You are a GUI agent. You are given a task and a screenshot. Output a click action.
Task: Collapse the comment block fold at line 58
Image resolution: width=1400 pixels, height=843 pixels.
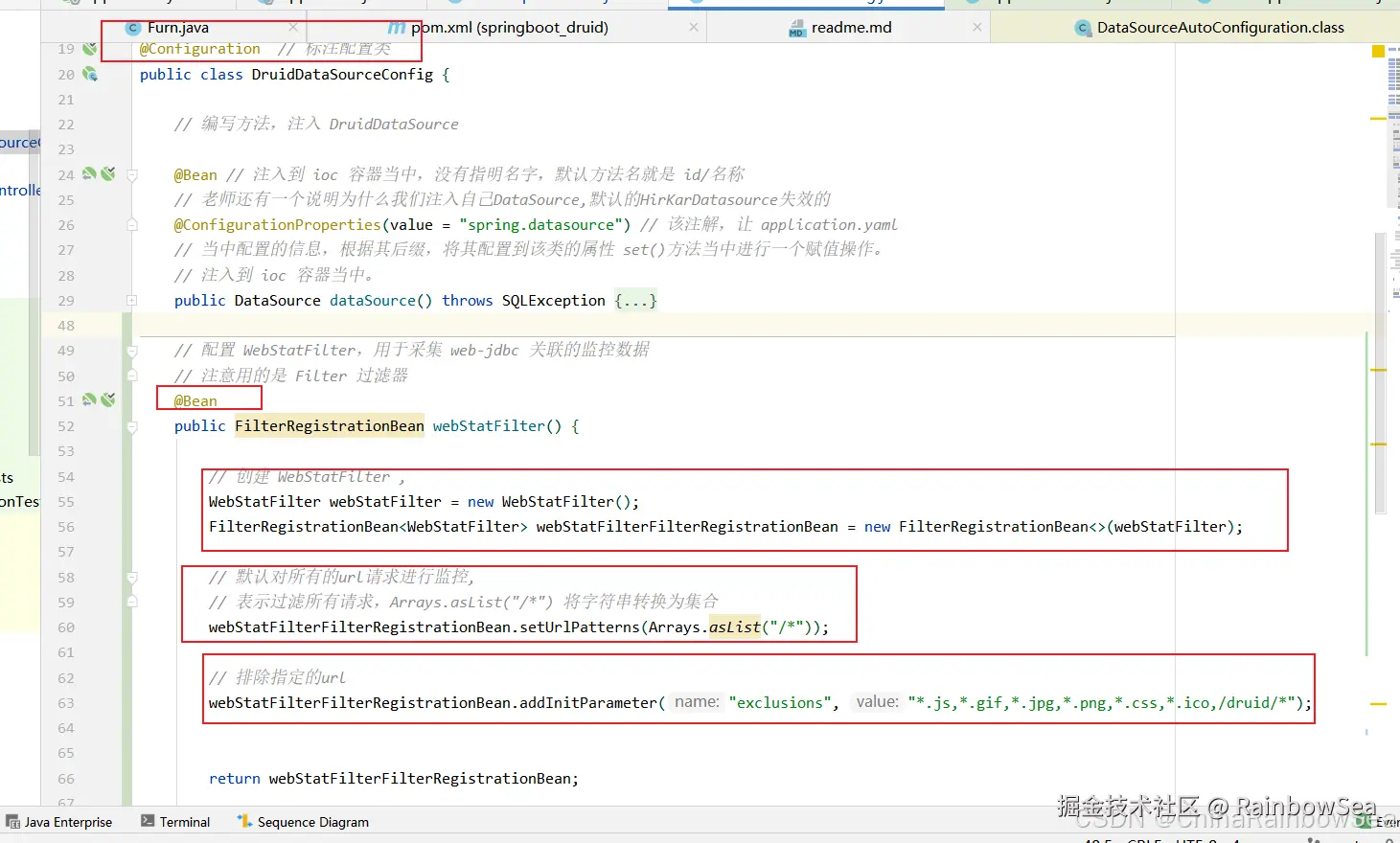[132, 577]
